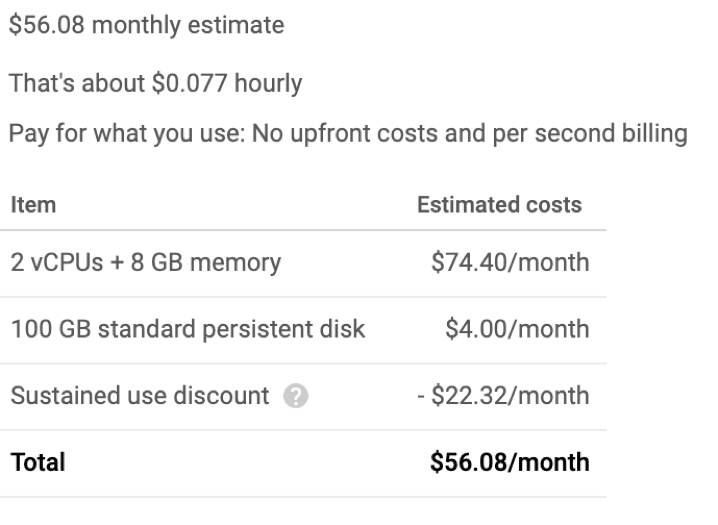
Task: Click the "100 GB" disk size text
Action: (44, 330)
